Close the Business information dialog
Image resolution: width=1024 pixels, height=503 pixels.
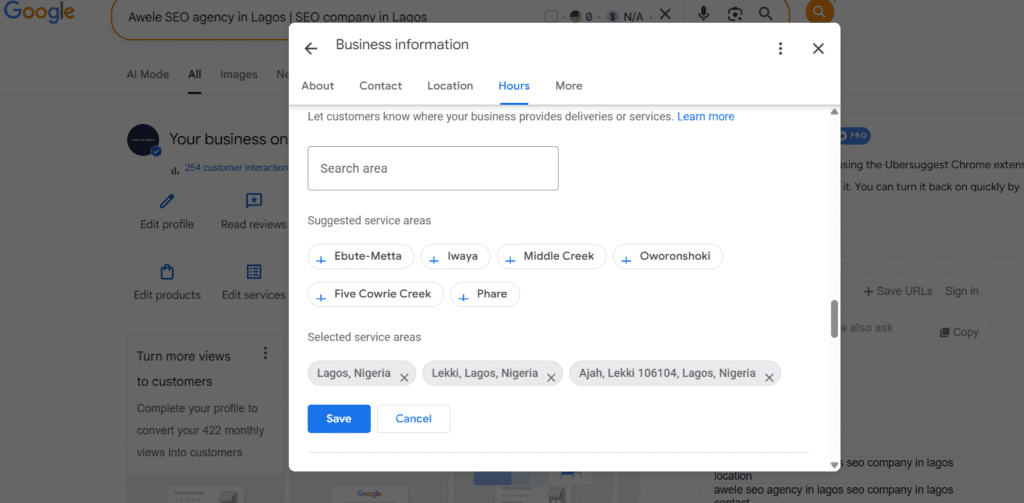click(x=818, y=48)
